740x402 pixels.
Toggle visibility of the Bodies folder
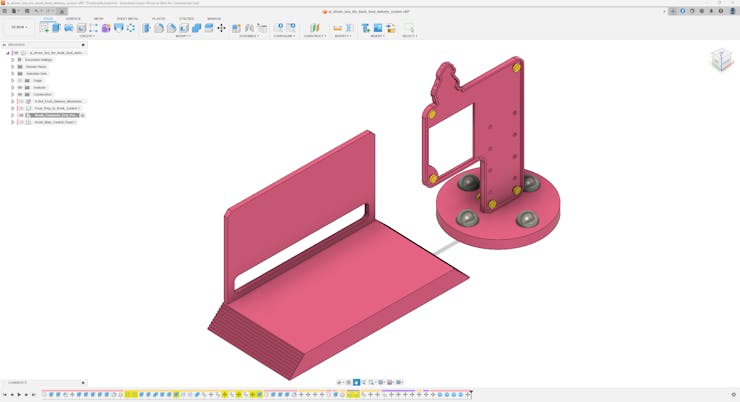(20, 88)
